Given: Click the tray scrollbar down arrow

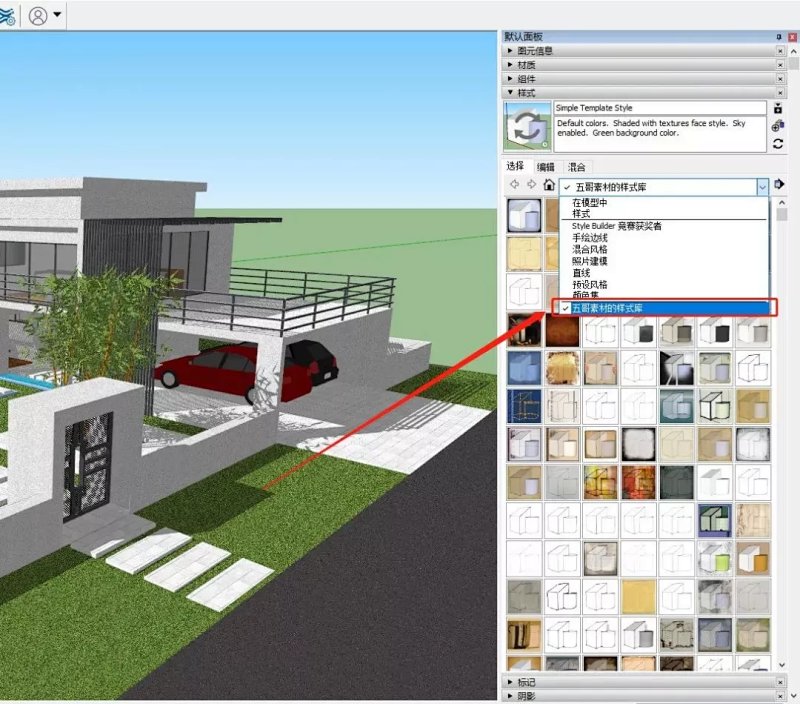Looking at the screenshot, I should pyautogui.click(x=793, y=695).
